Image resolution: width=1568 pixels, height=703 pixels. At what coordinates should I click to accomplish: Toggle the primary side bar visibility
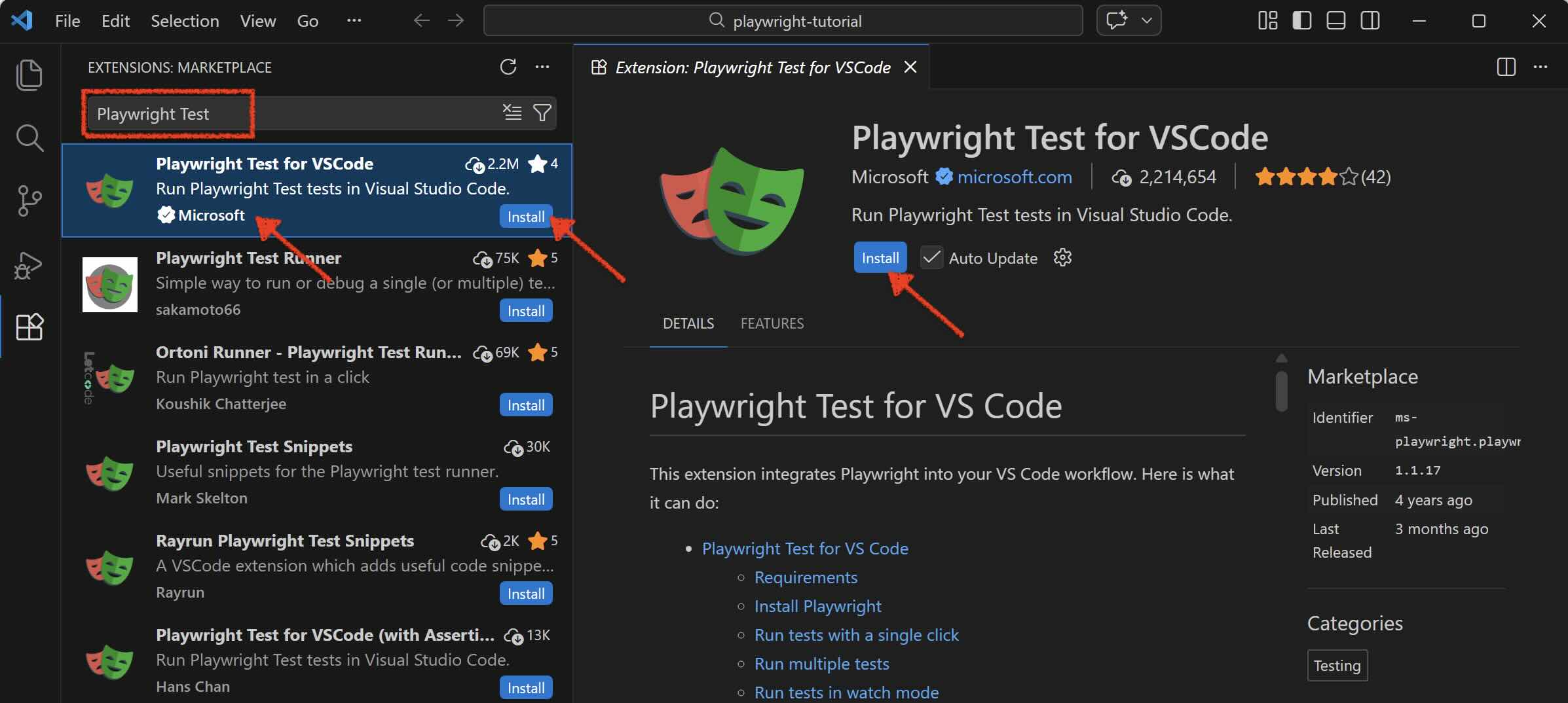pos(1301,20)
